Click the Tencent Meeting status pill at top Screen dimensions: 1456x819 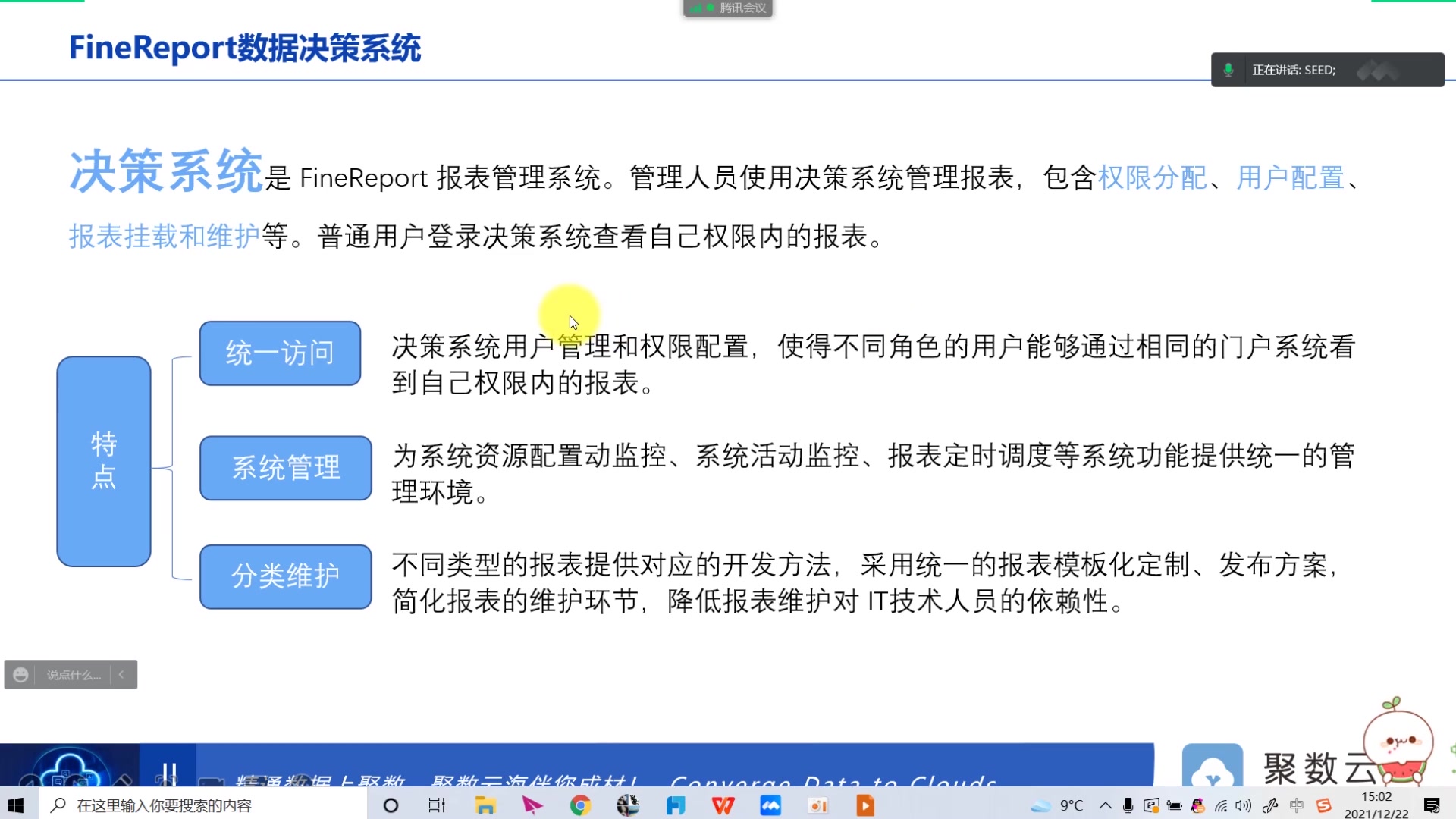[x=728, y=8]
